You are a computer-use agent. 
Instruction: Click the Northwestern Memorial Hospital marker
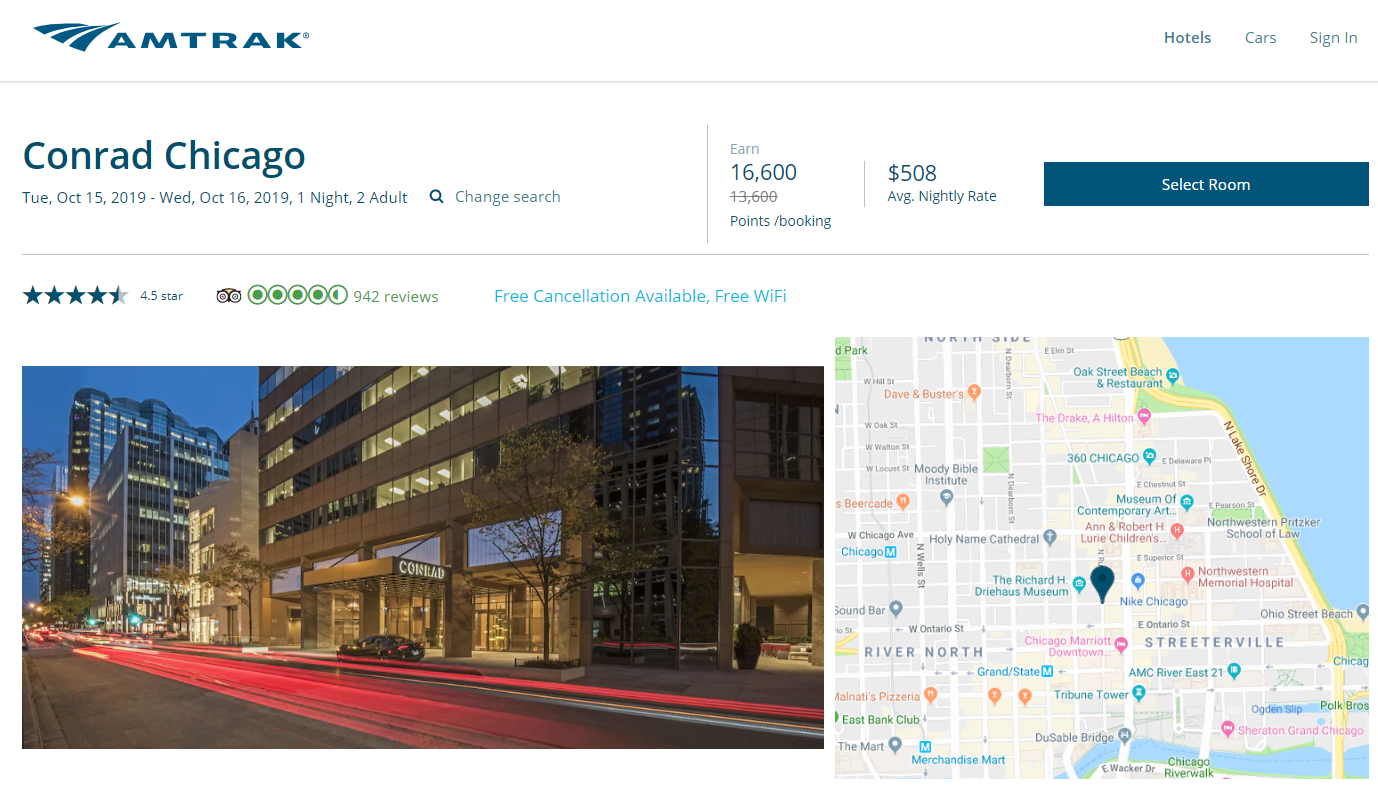[x=1187, y=574]
